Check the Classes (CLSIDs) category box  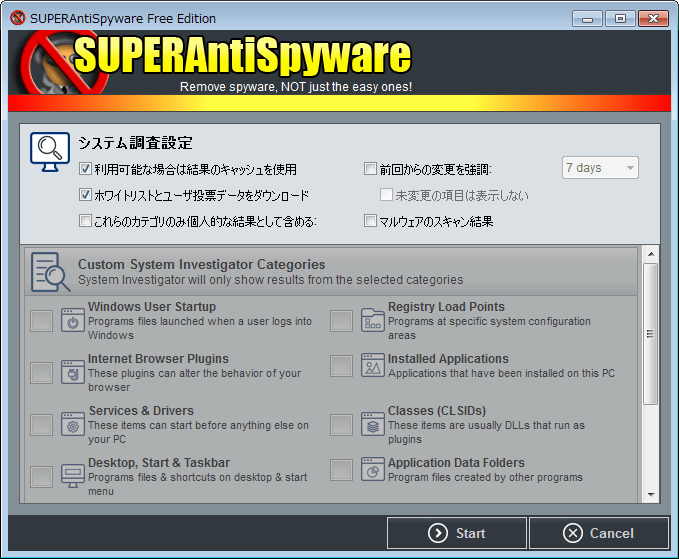341,425
